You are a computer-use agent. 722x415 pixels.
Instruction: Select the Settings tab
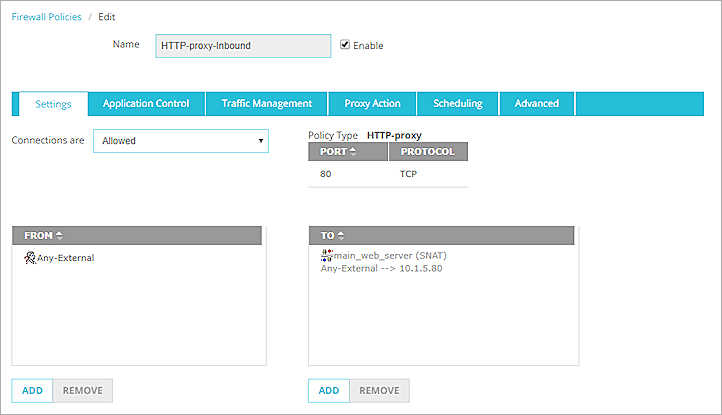click(x=52, y=104)
